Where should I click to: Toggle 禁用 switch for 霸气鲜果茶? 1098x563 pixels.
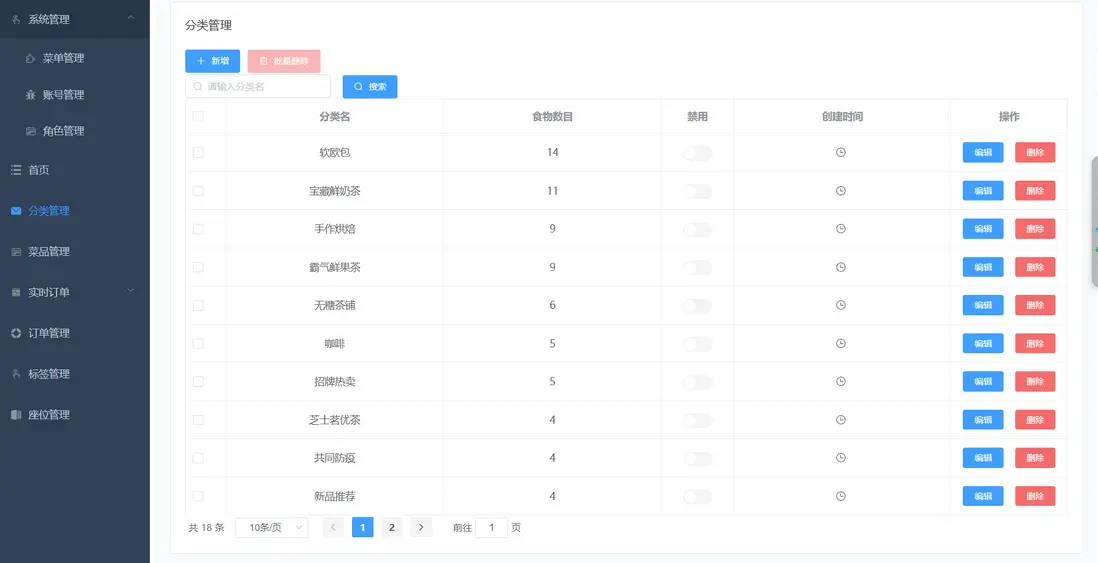[697, 267]
